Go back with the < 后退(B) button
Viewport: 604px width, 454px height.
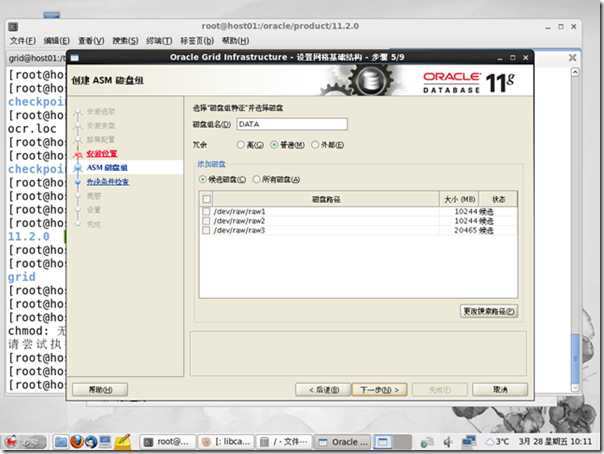(x=323, y=390)
